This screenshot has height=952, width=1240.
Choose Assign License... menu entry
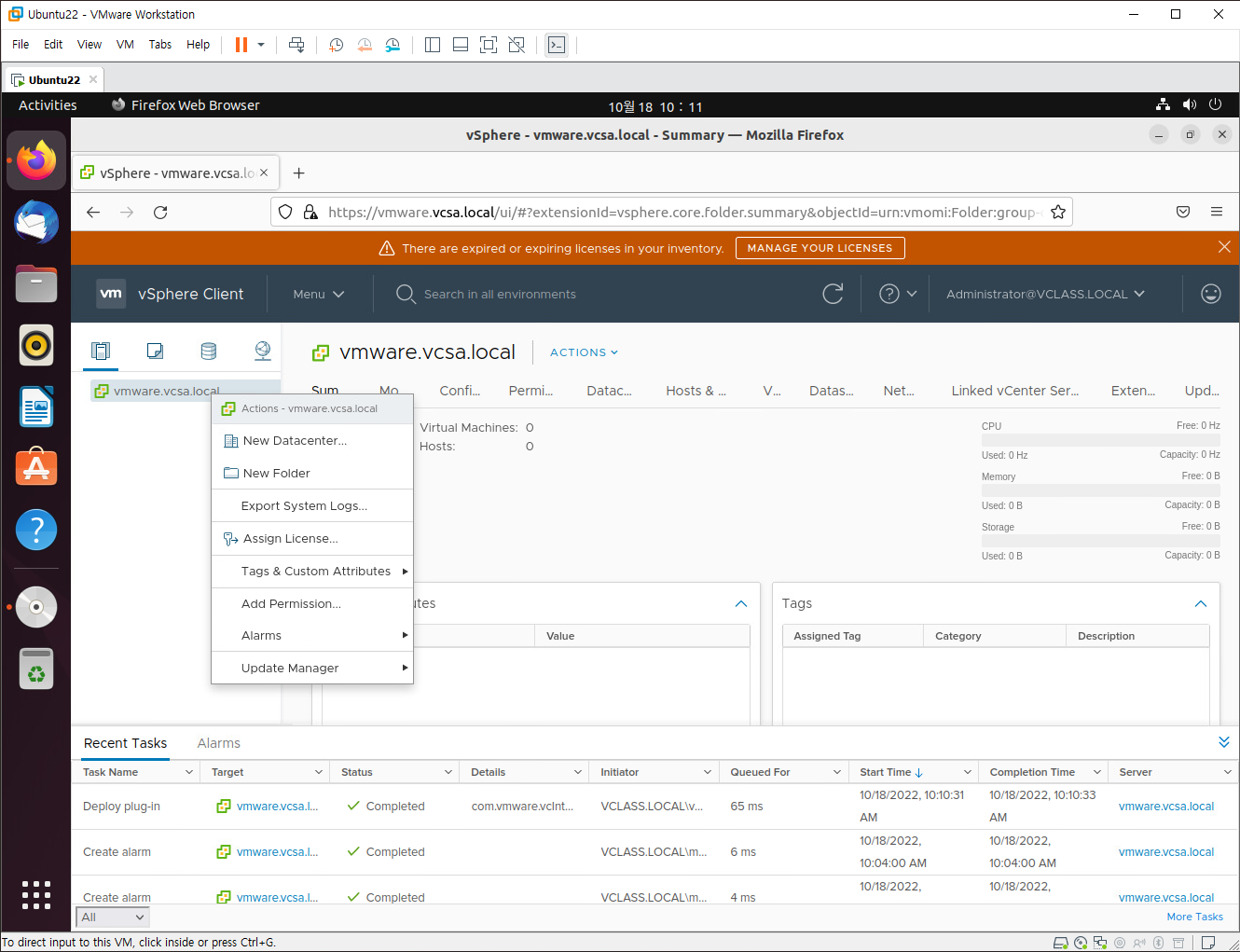pyautogui.click(x=312, y=539)
